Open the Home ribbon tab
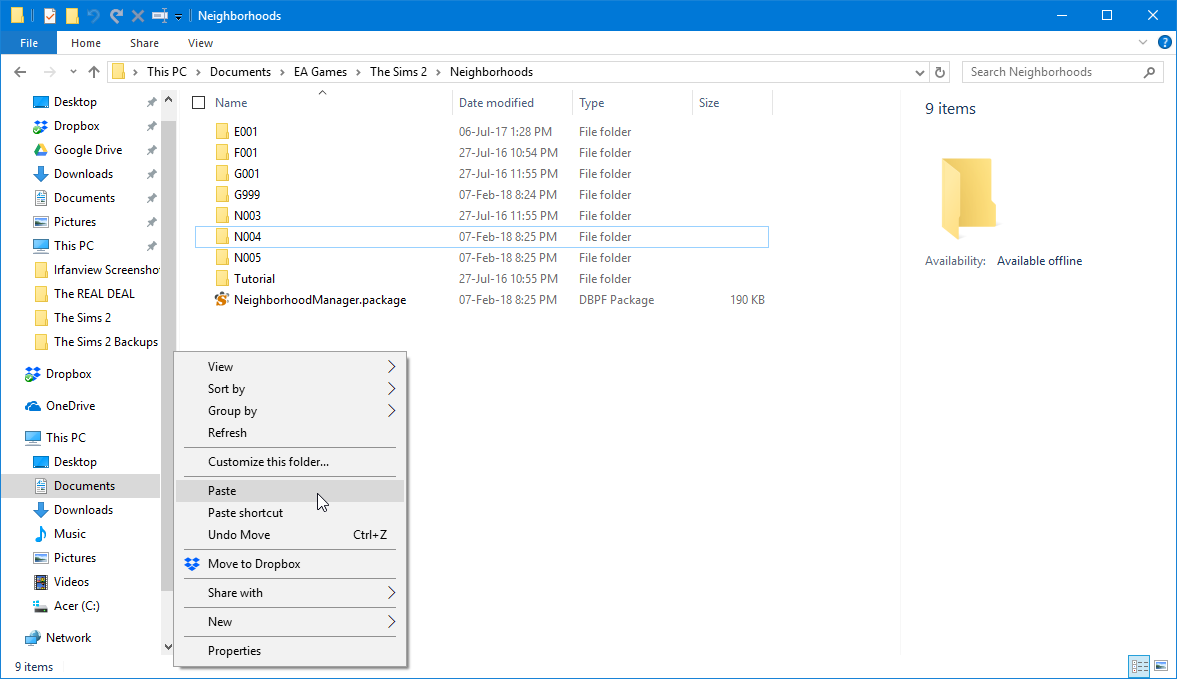The image size is (1177, 679). click(x=86, y=43)
